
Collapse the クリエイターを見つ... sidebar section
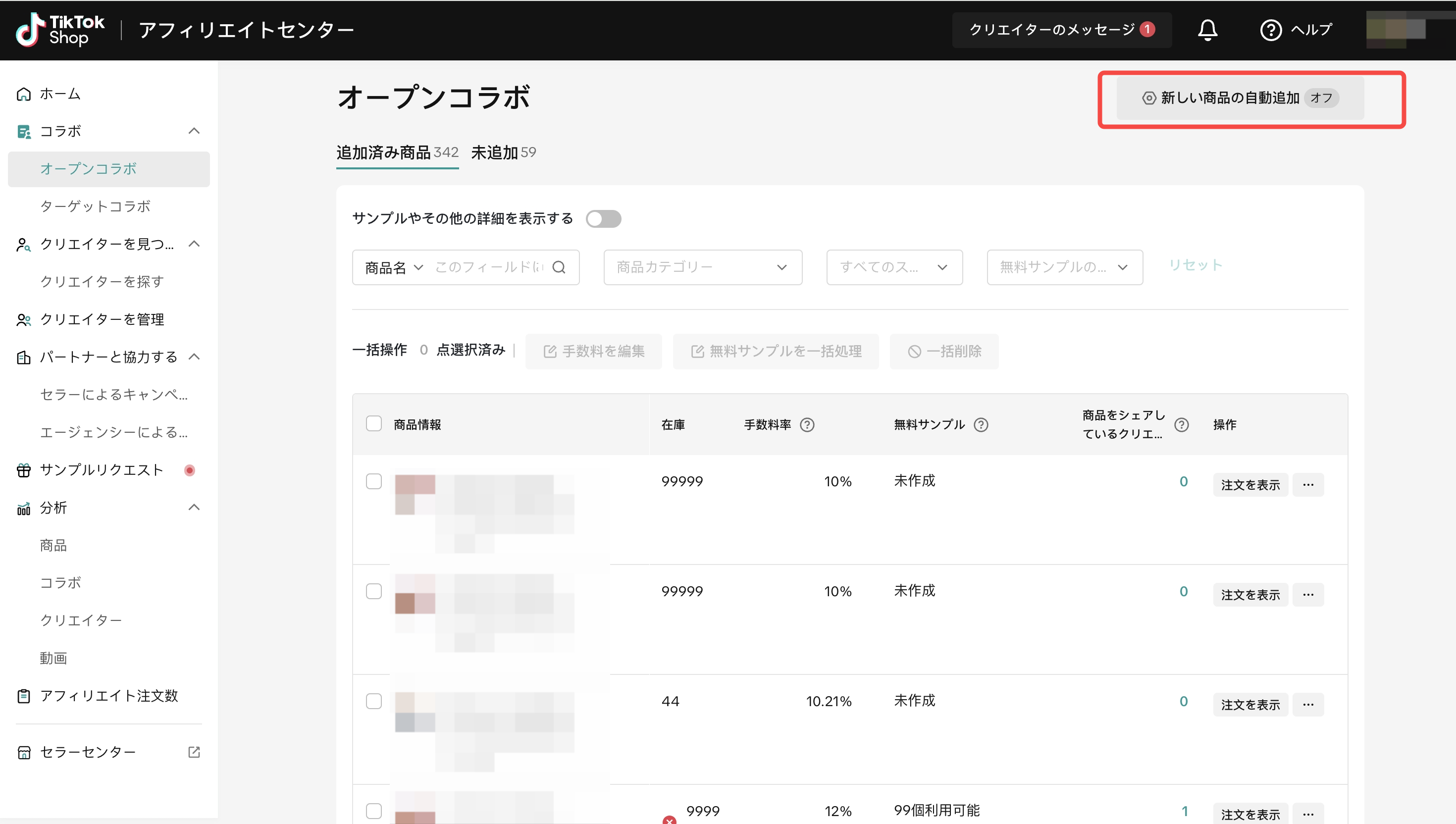194,244
